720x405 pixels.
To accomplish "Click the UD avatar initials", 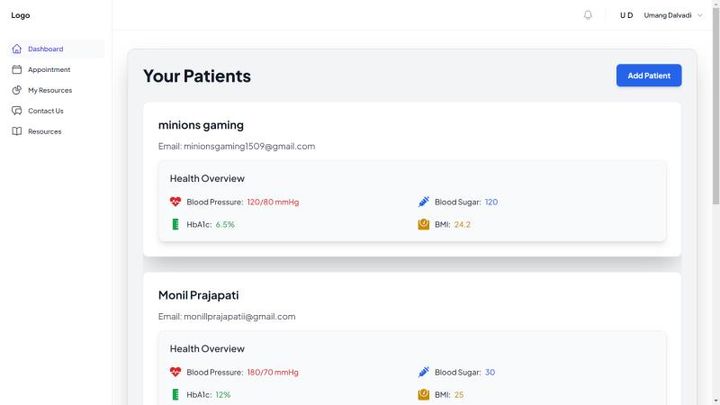I will (x=626, y=15).
